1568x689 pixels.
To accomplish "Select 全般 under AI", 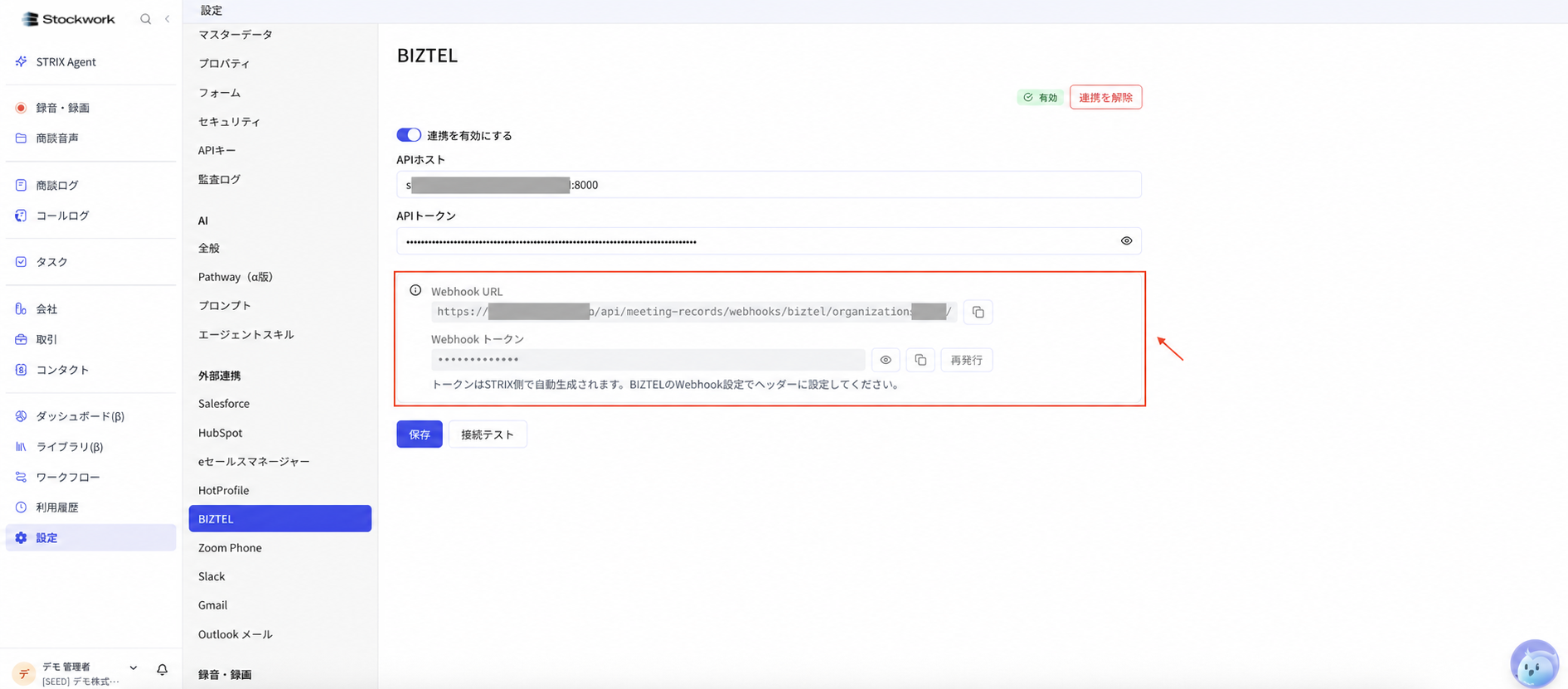I will click(x=279, y=248).
